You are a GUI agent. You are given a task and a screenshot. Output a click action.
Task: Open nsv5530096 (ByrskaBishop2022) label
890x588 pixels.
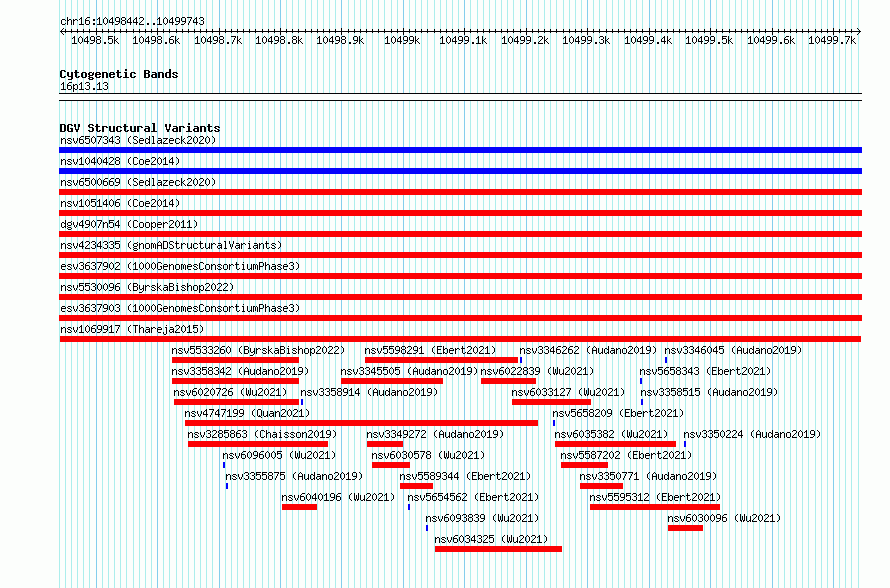coord(147,287)
